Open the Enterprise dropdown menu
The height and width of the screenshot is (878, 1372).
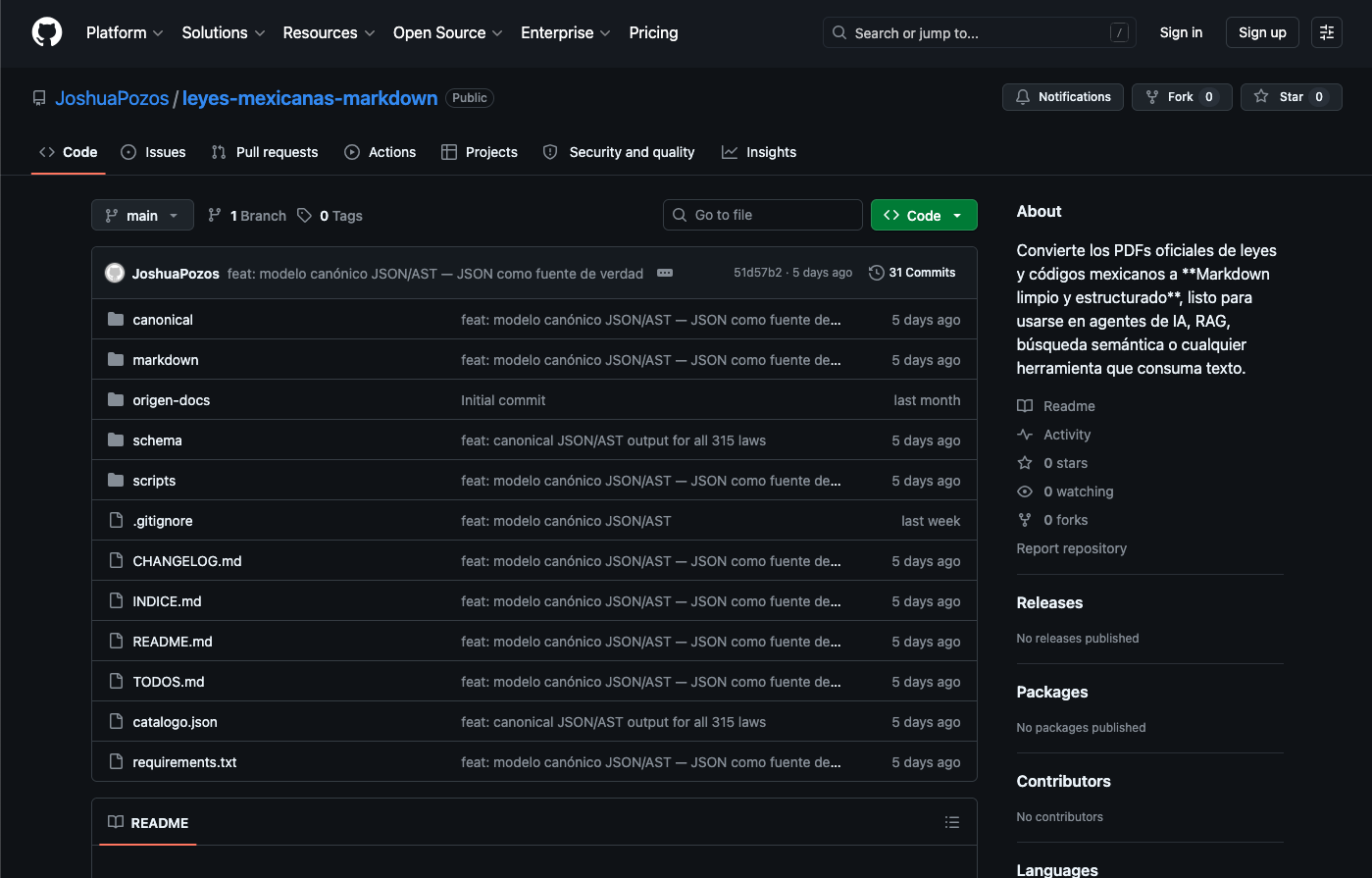(566, 32)
